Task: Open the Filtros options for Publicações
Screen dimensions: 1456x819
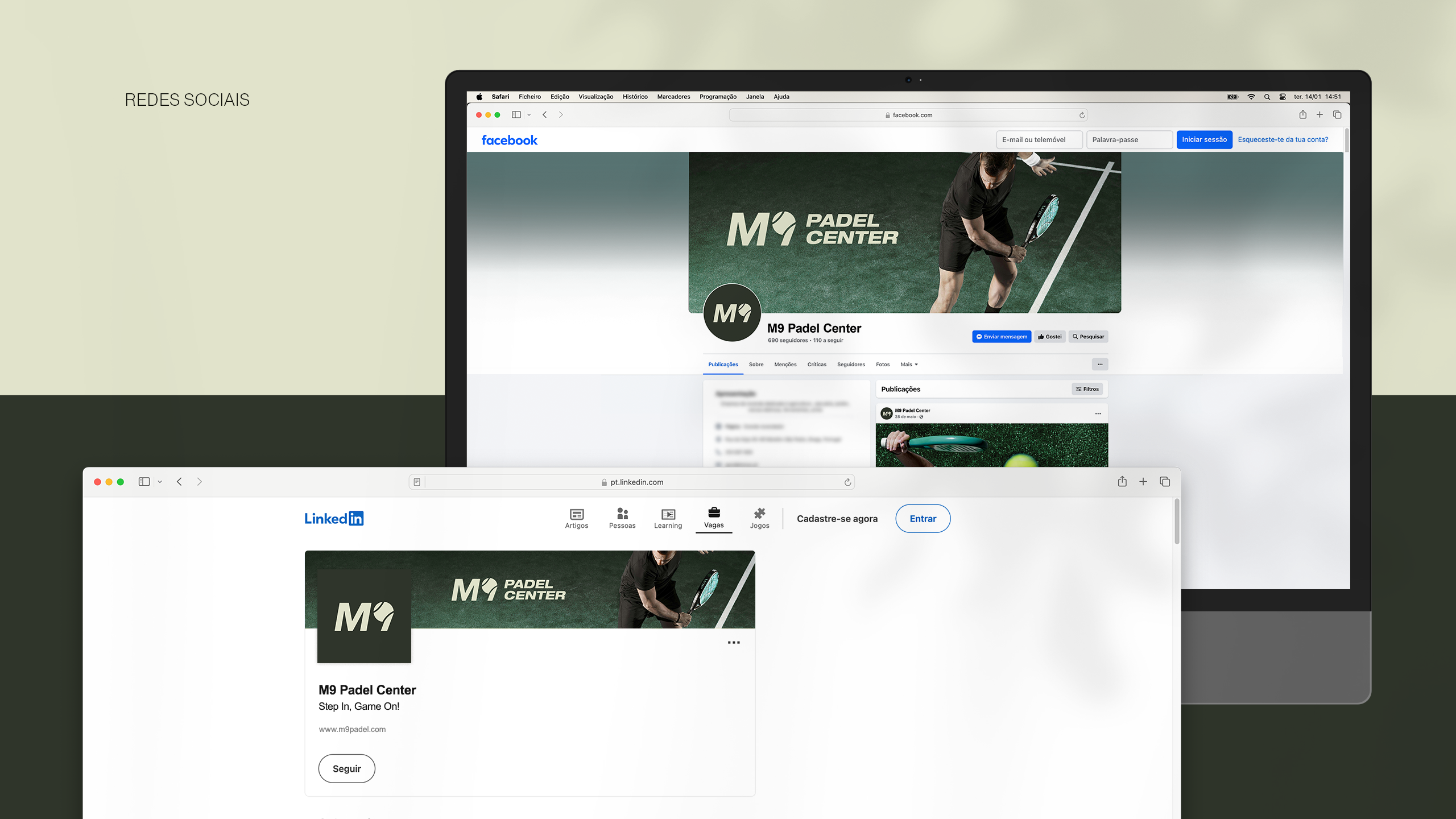Action: pos(1087,389)
